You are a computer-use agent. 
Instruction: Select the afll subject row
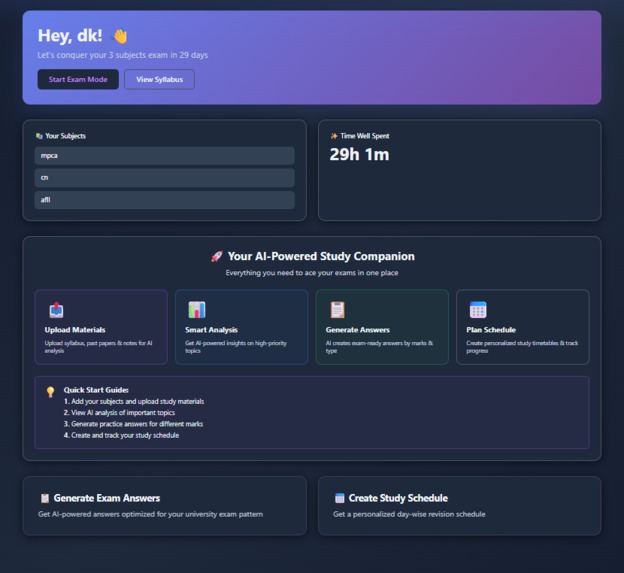click(164, 200)
